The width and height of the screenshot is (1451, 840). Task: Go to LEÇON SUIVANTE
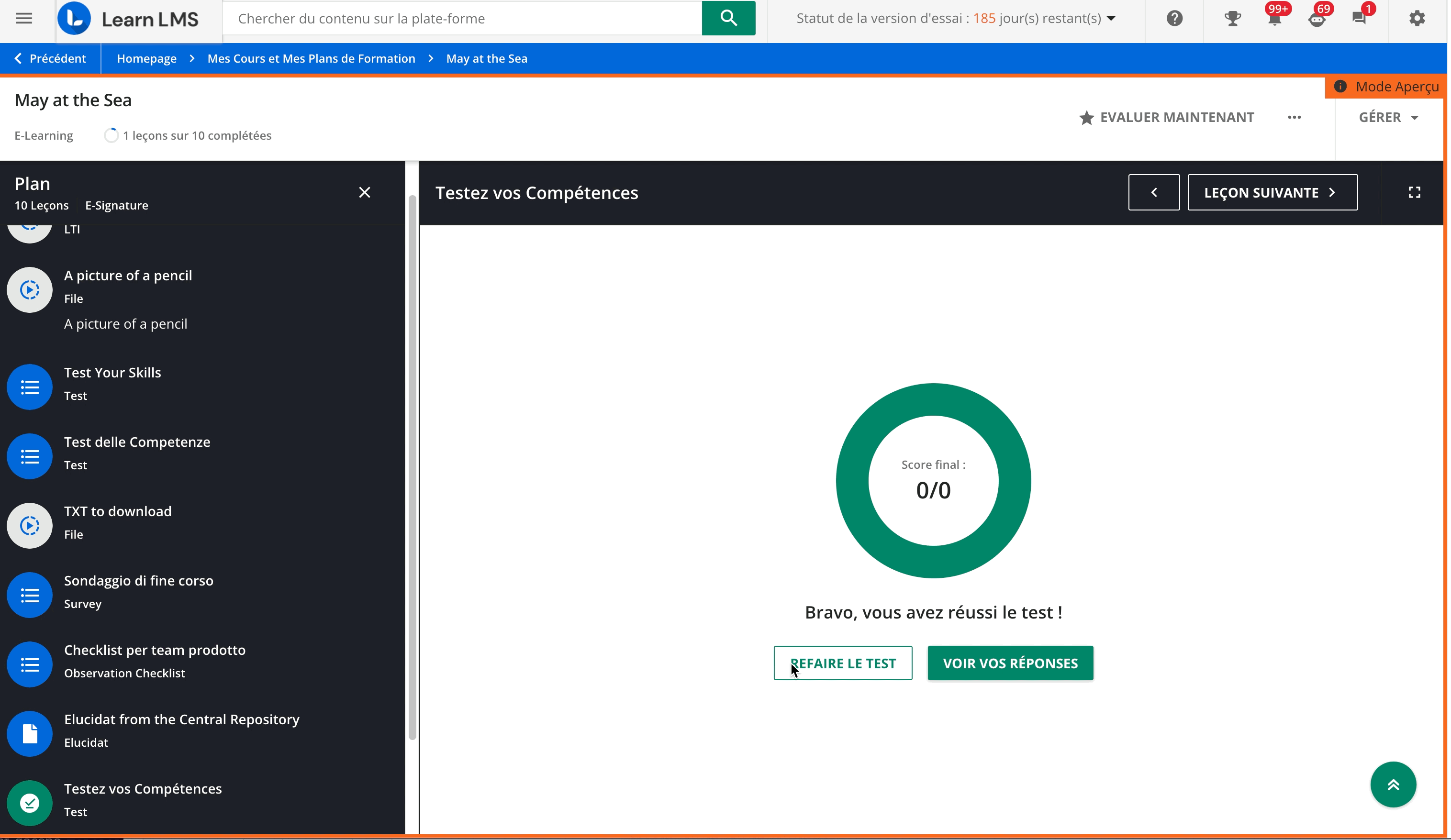tap(1272, 192)
